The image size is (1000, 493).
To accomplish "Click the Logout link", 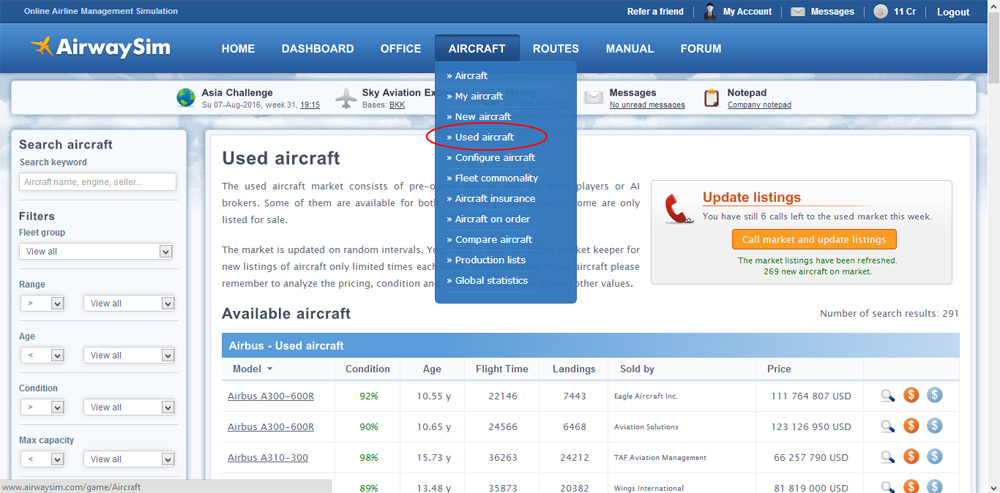I will [x=953, y=12].
